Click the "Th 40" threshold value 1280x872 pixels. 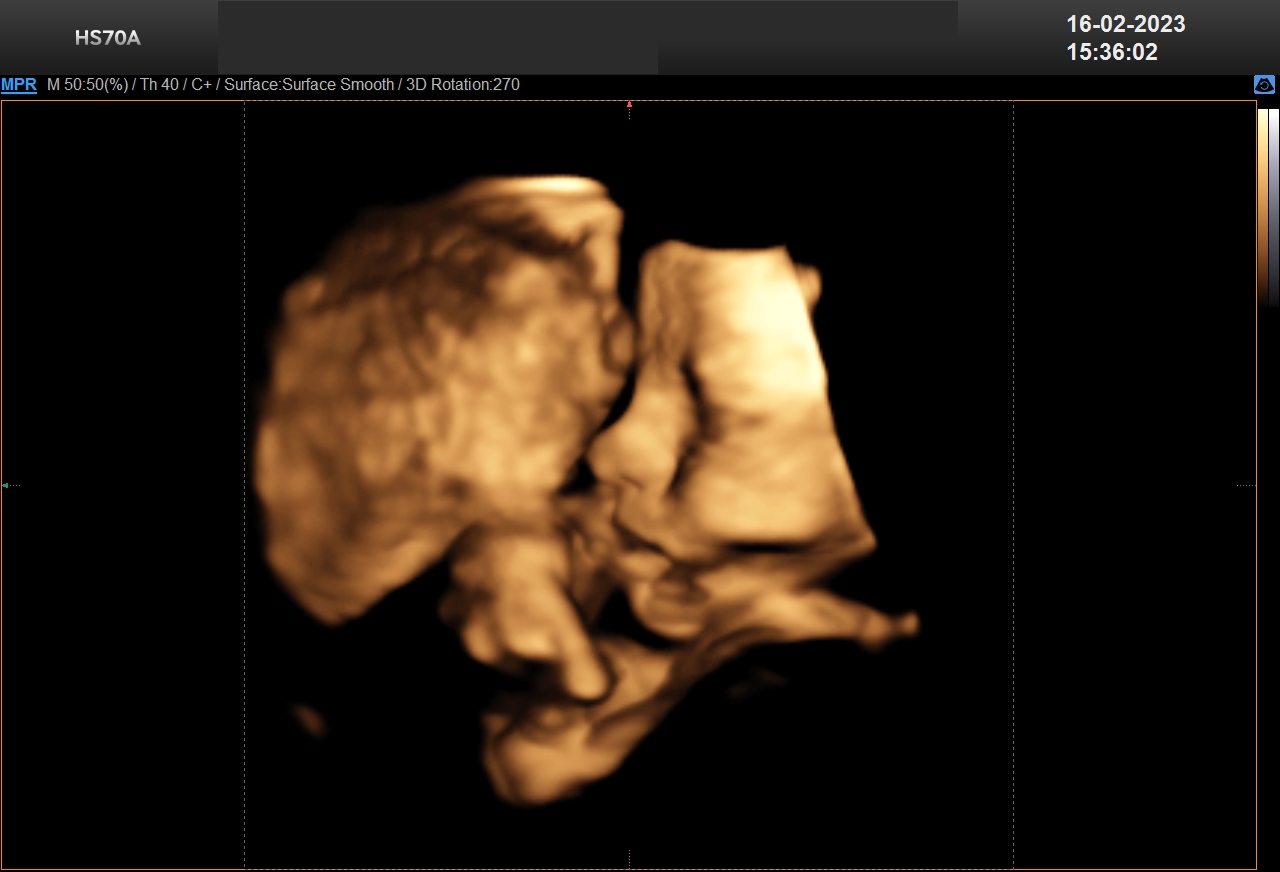click(x=159, y=85)
